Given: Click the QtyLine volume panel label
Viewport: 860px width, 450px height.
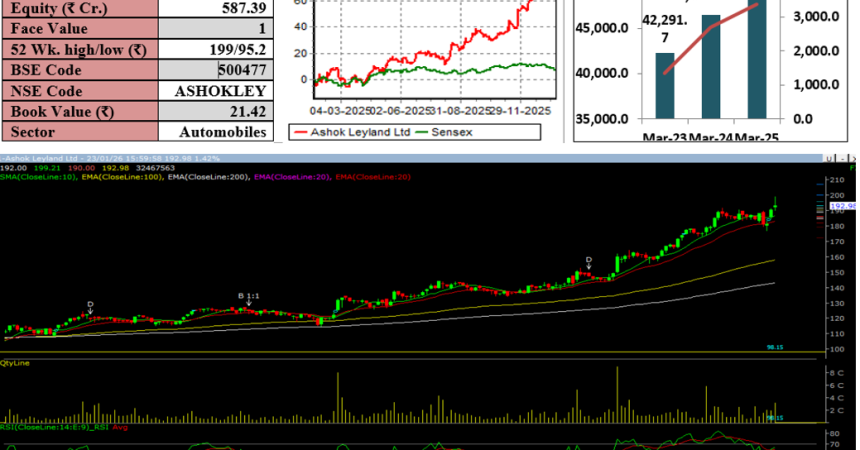Looking at the screenshot, I should coord(15,363).
